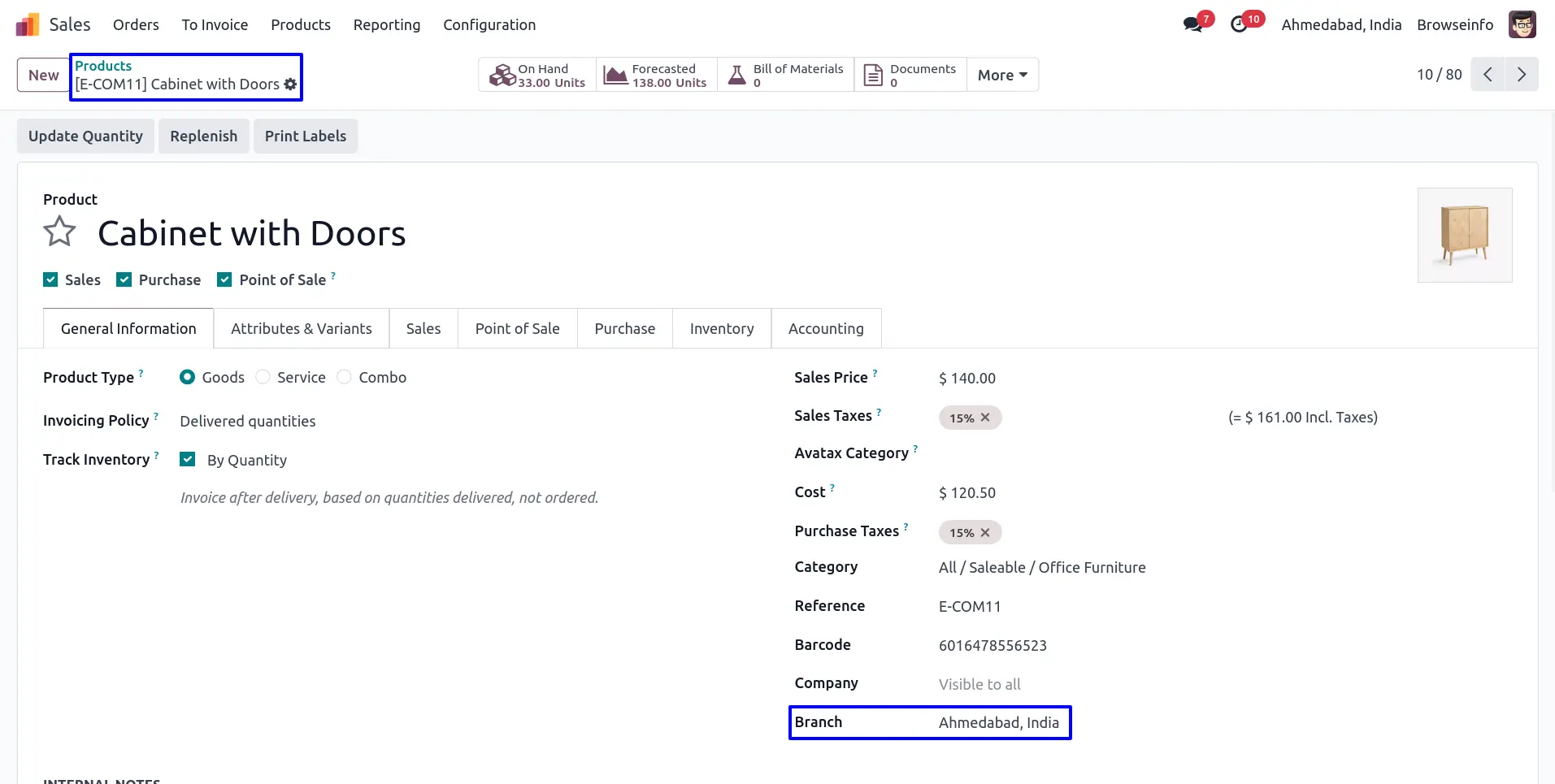
Task: Open the Category dropdown field
Action: [1042, 568]
